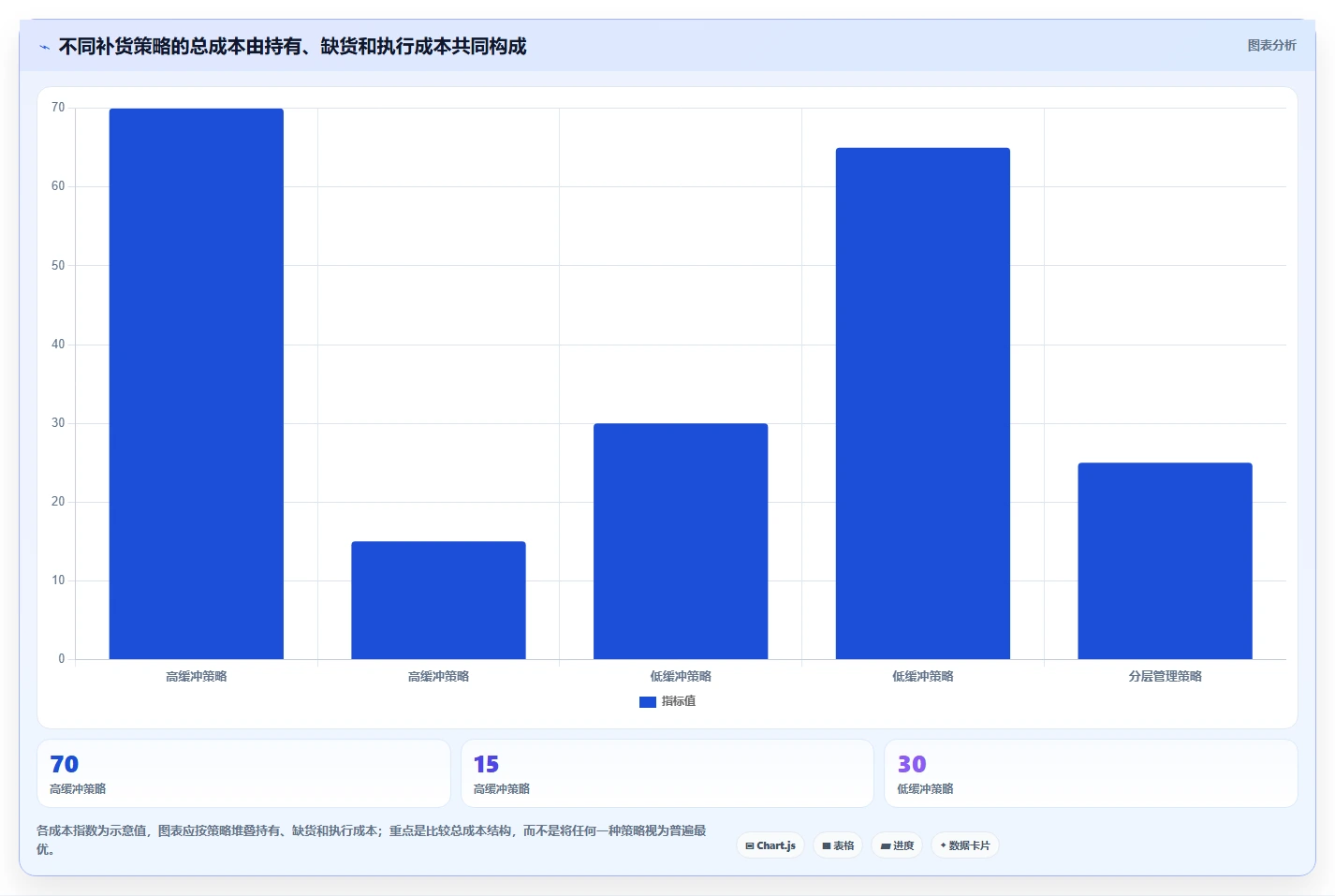This screenshot has width=1335, height=896.
Task: Click the y-axis label 0
Action: [62, 659]
